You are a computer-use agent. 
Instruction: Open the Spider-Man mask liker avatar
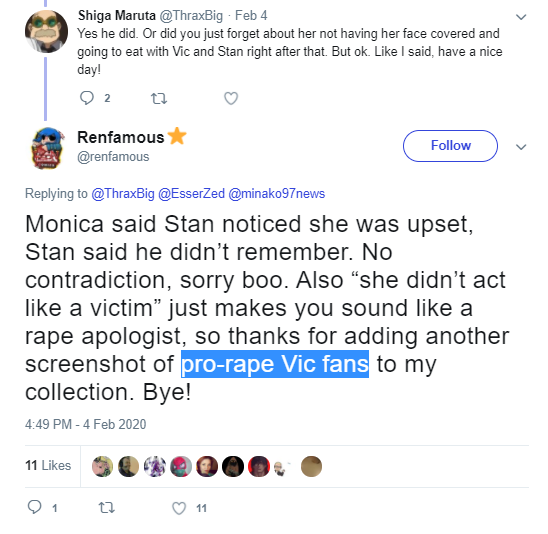(181, 467)
